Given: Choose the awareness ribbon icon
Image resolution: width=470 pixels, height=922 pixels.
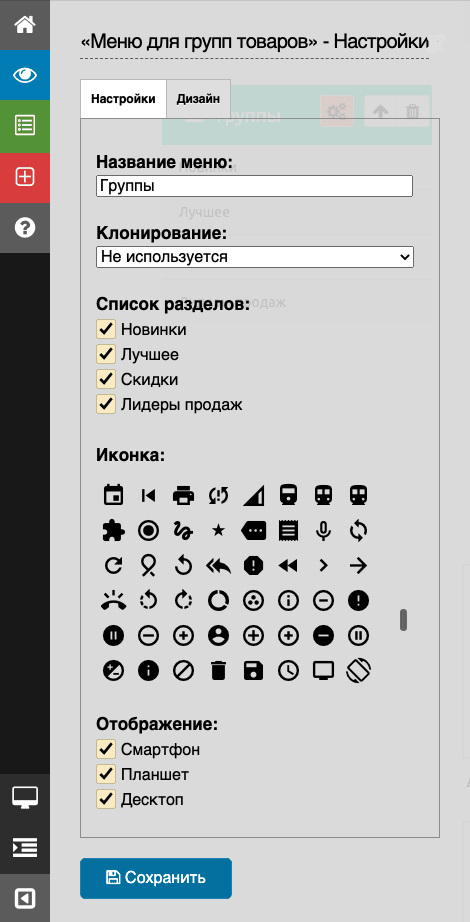Looking at the screenshot, I should pos(148,566).
